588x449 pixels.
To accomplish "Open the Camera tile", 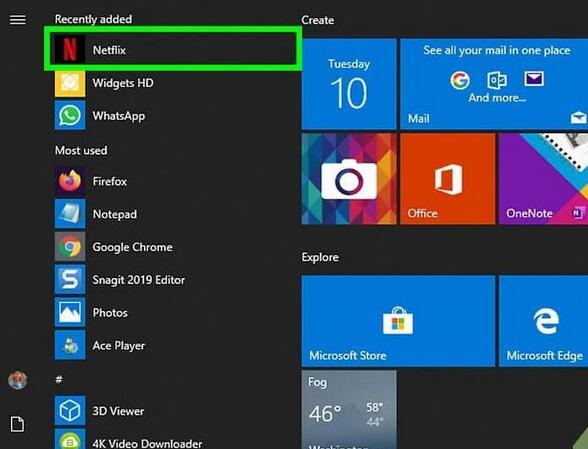I will [x=349, y=179].
